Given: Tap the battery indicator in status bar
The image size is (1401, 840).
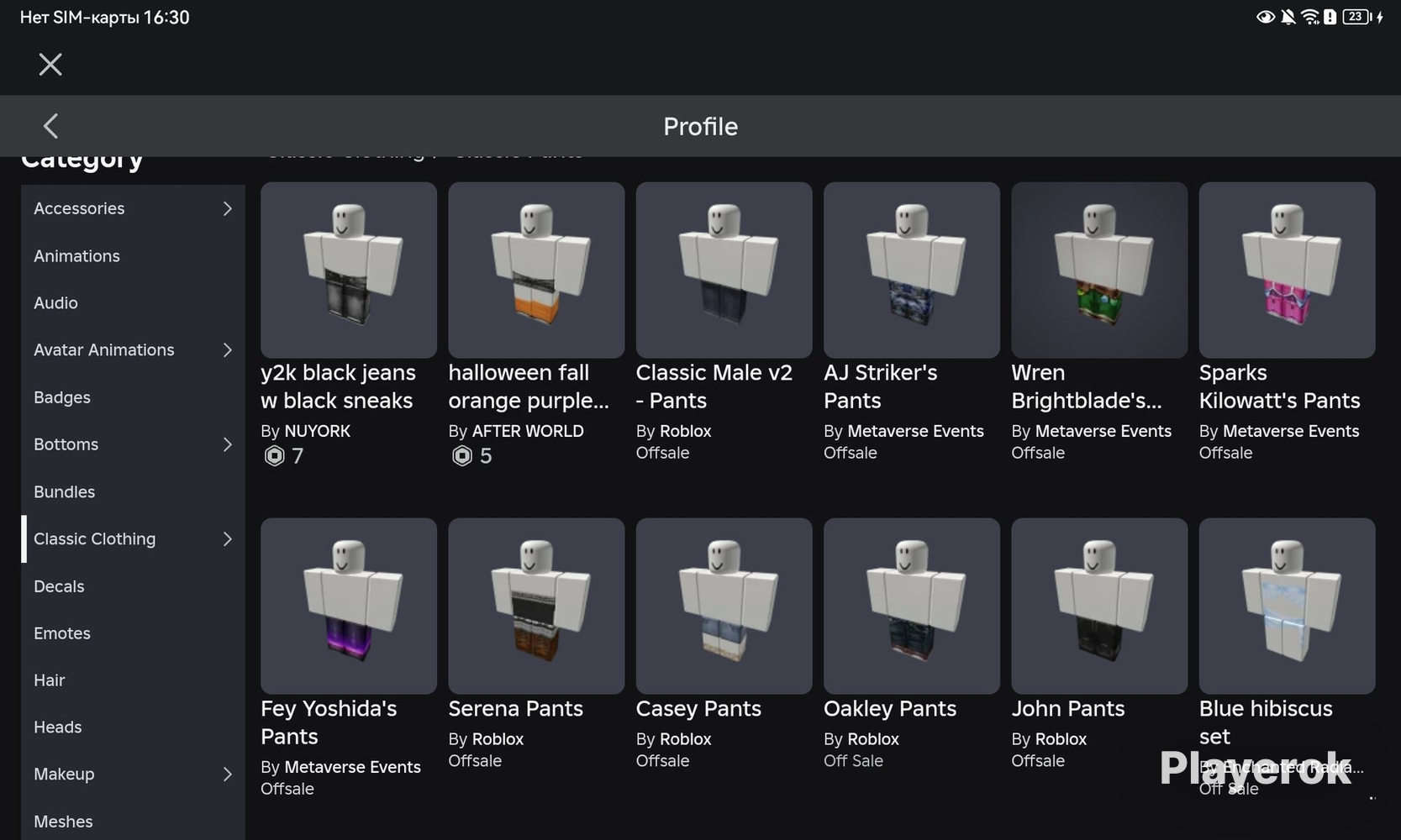Looking at the screenshot, I should pos(1356,17).
